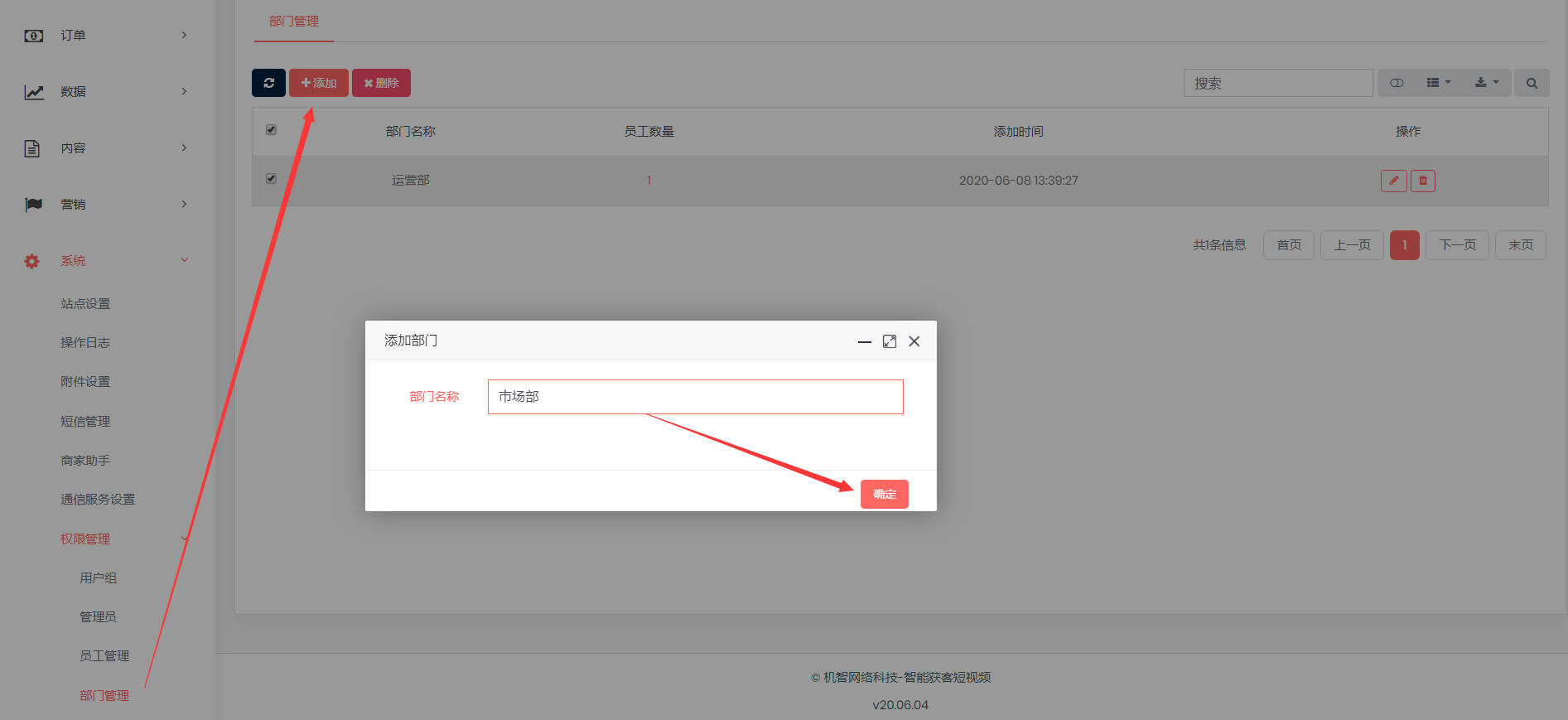This screenshot has height=720, width=1568.
Task: Open 站点设置 in sidebar
Action: coord(85,304)
